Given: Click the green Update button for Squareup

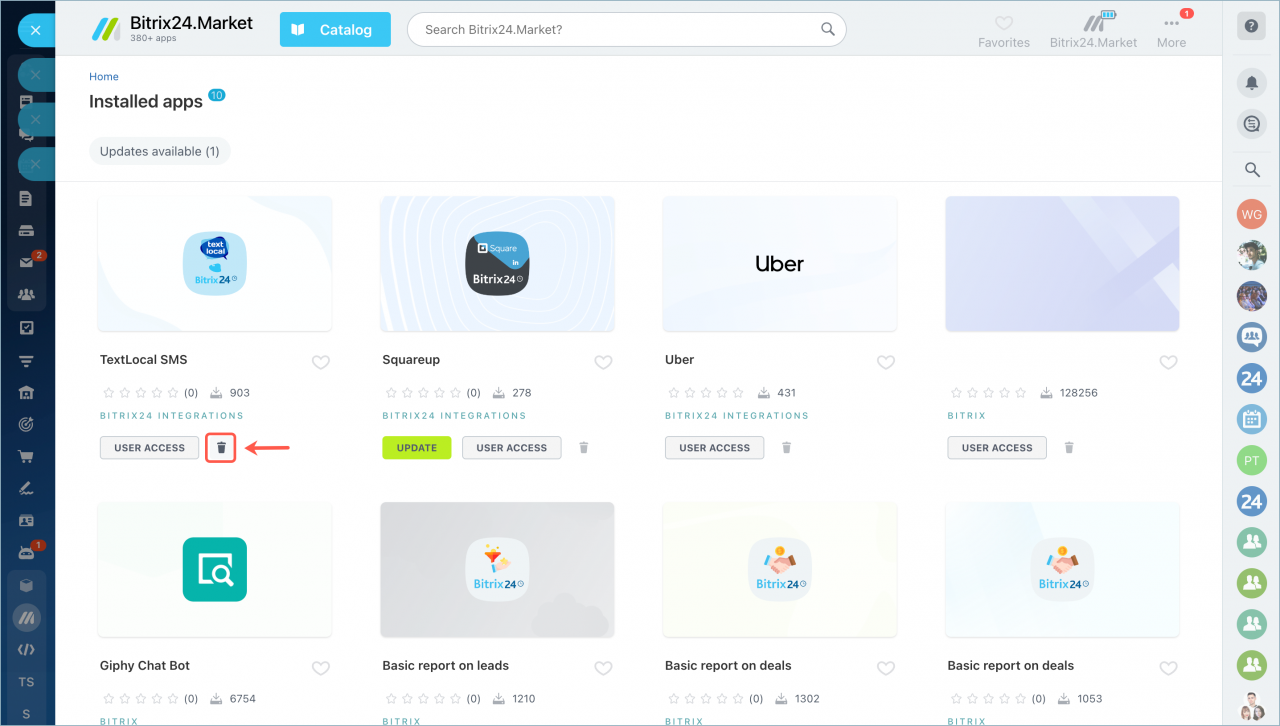Looking at the screenshot, I should coord(417,447).
